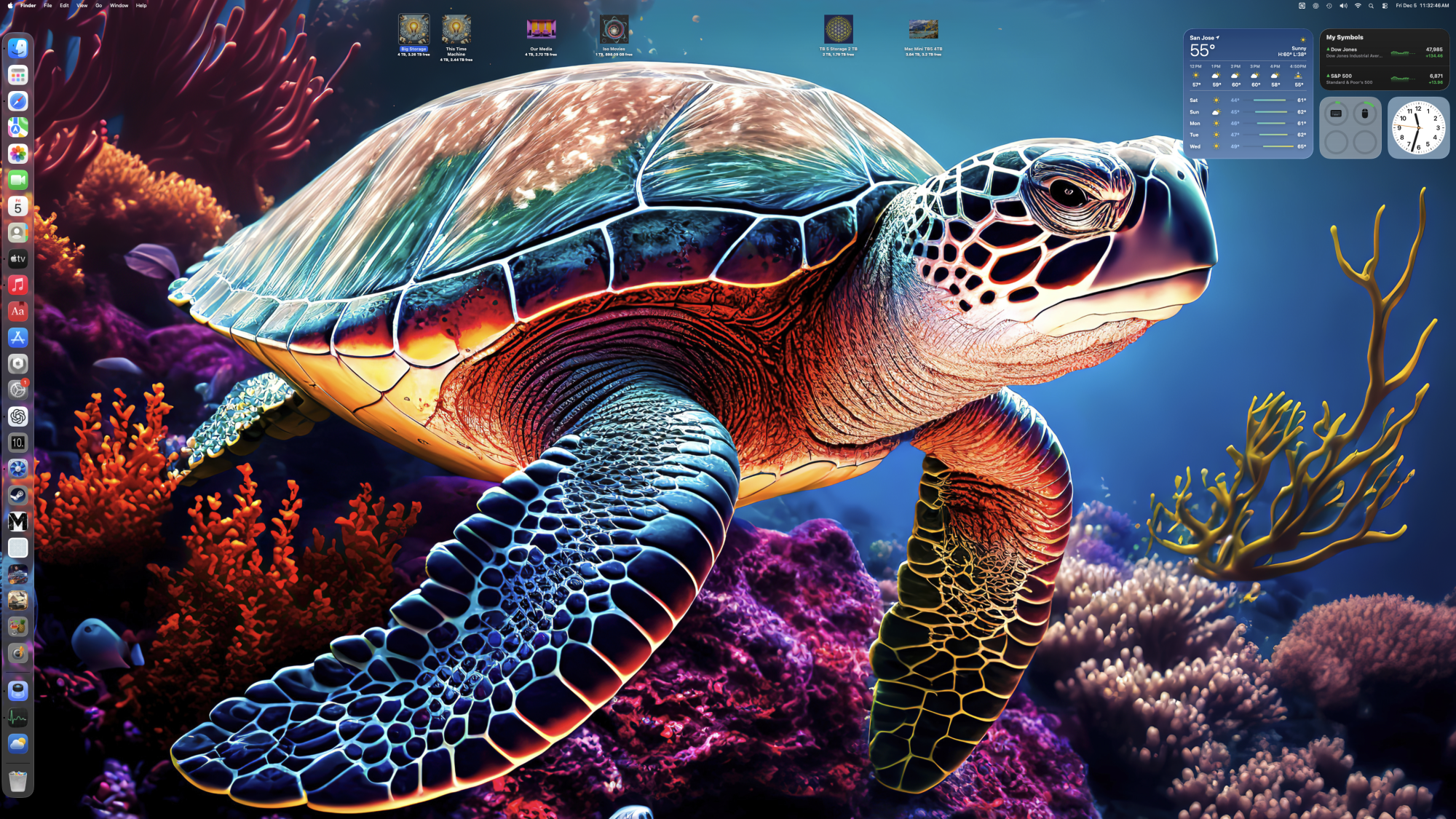Open Apple Music from the dock
Screen dimensions: 1456x819
pyautogui.click(x=19, y=285)
